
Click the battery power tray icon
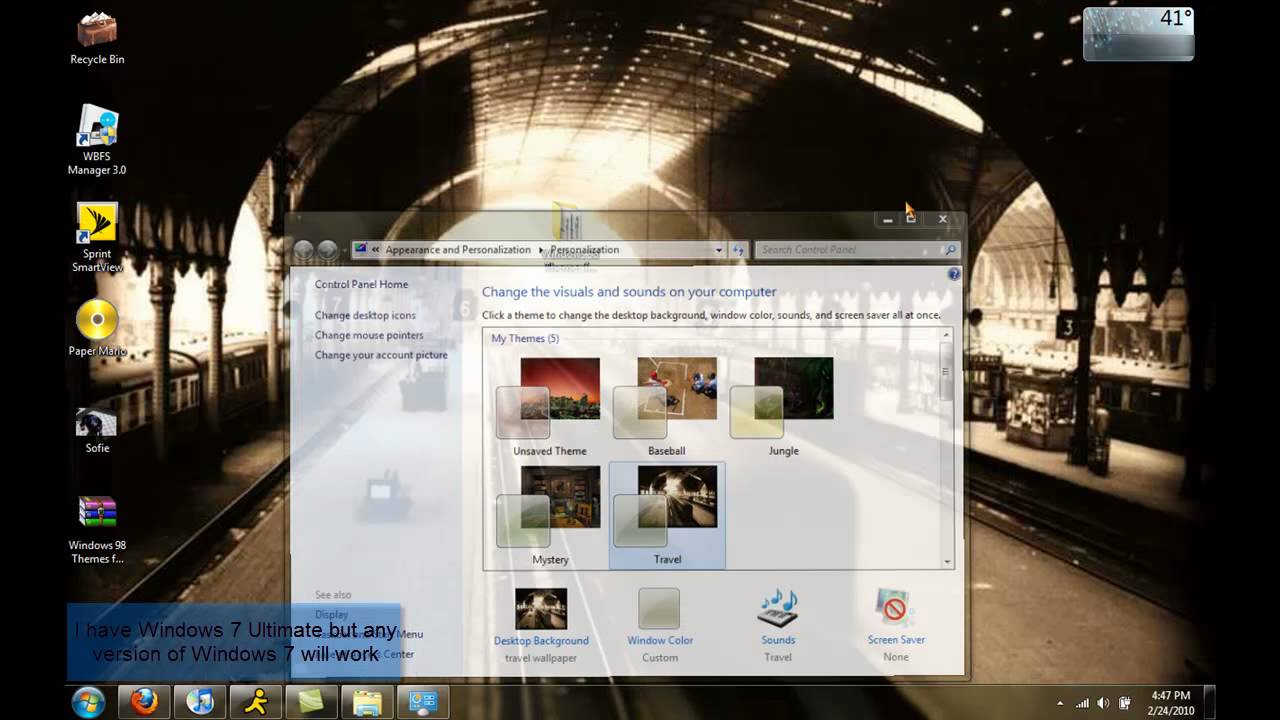(x=1124, y=702)
